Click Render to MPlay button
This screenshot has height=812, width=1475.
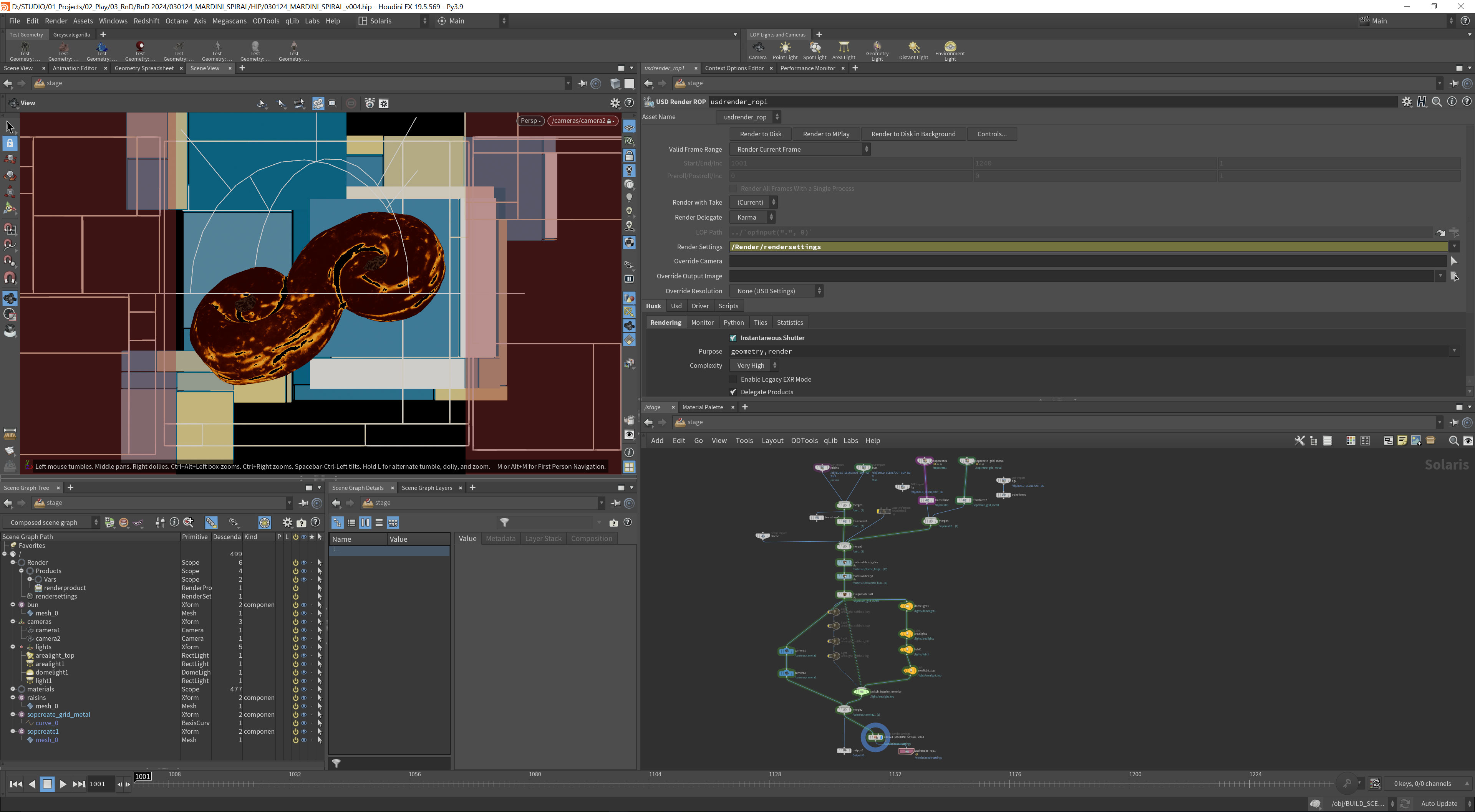(x=826, y=134)
